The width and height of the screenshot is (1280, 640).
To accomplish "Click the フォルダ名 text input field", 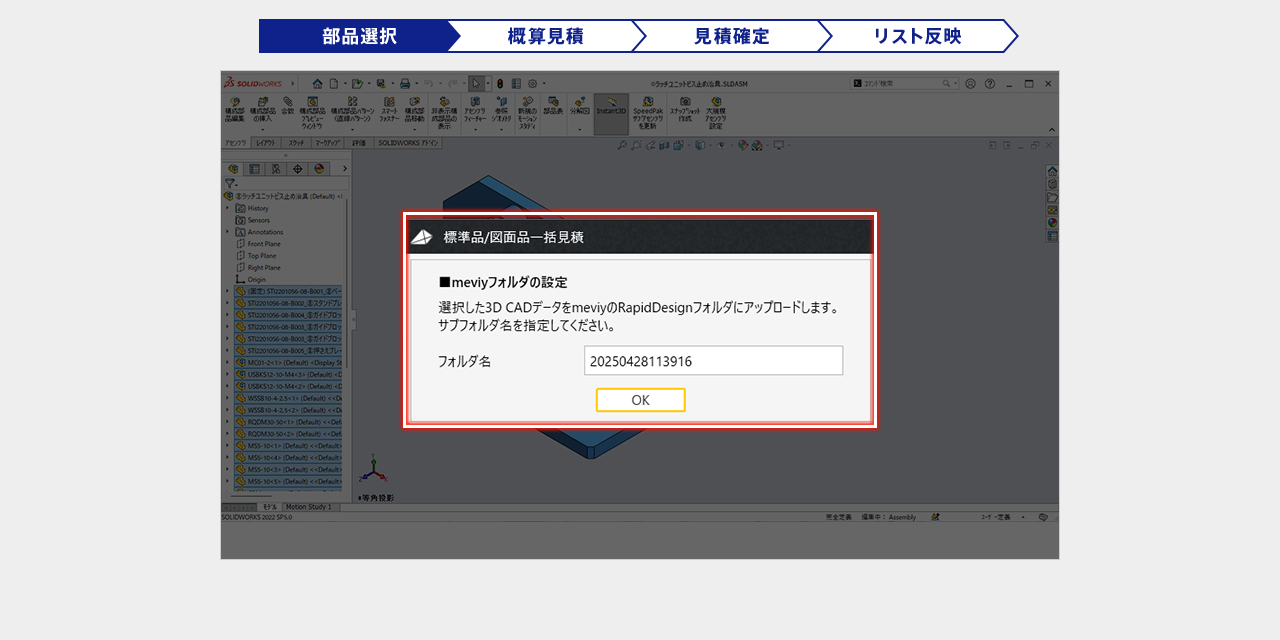I will 713,361.
